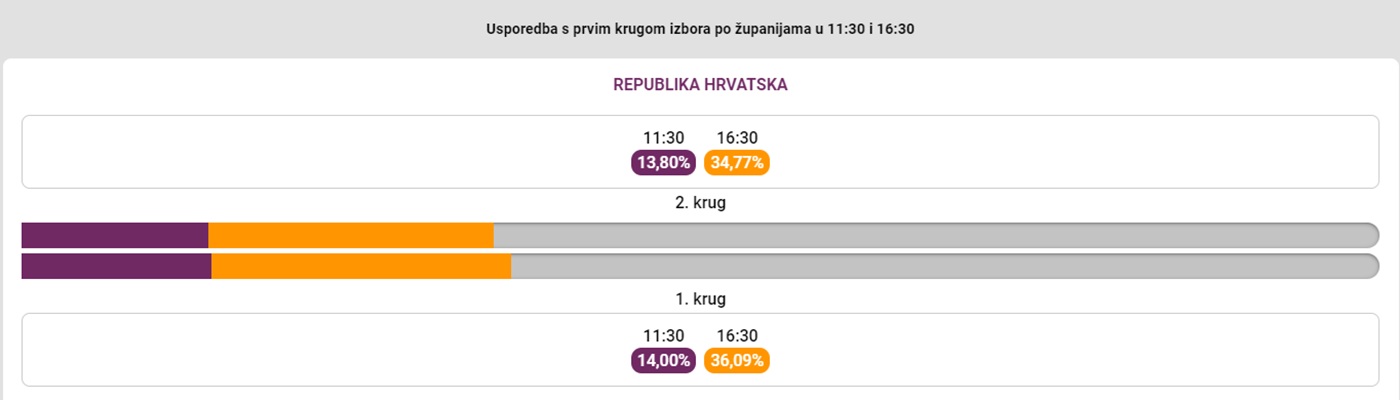Click empty area of the 2. krug results box

(300, 152)
